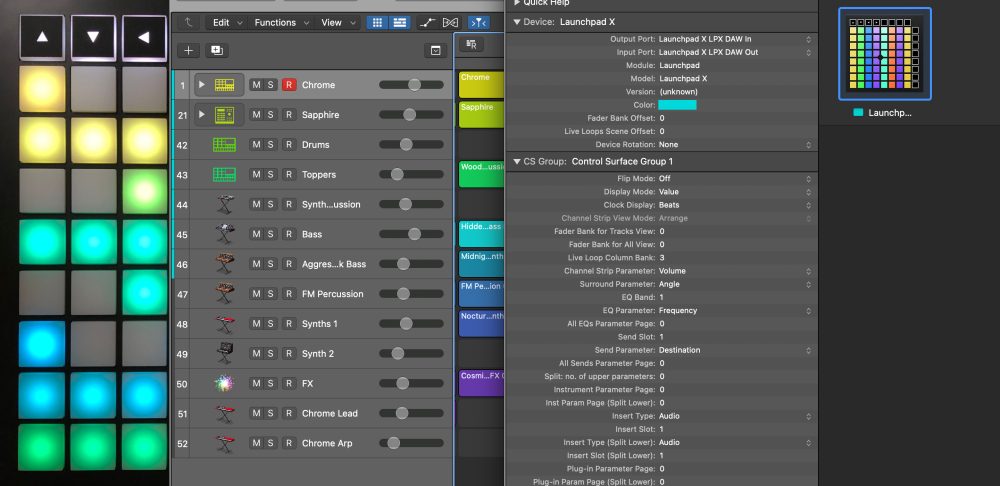Click the Aggressive Bass track synth icon
1000x486 pixels.
point(224,263)
